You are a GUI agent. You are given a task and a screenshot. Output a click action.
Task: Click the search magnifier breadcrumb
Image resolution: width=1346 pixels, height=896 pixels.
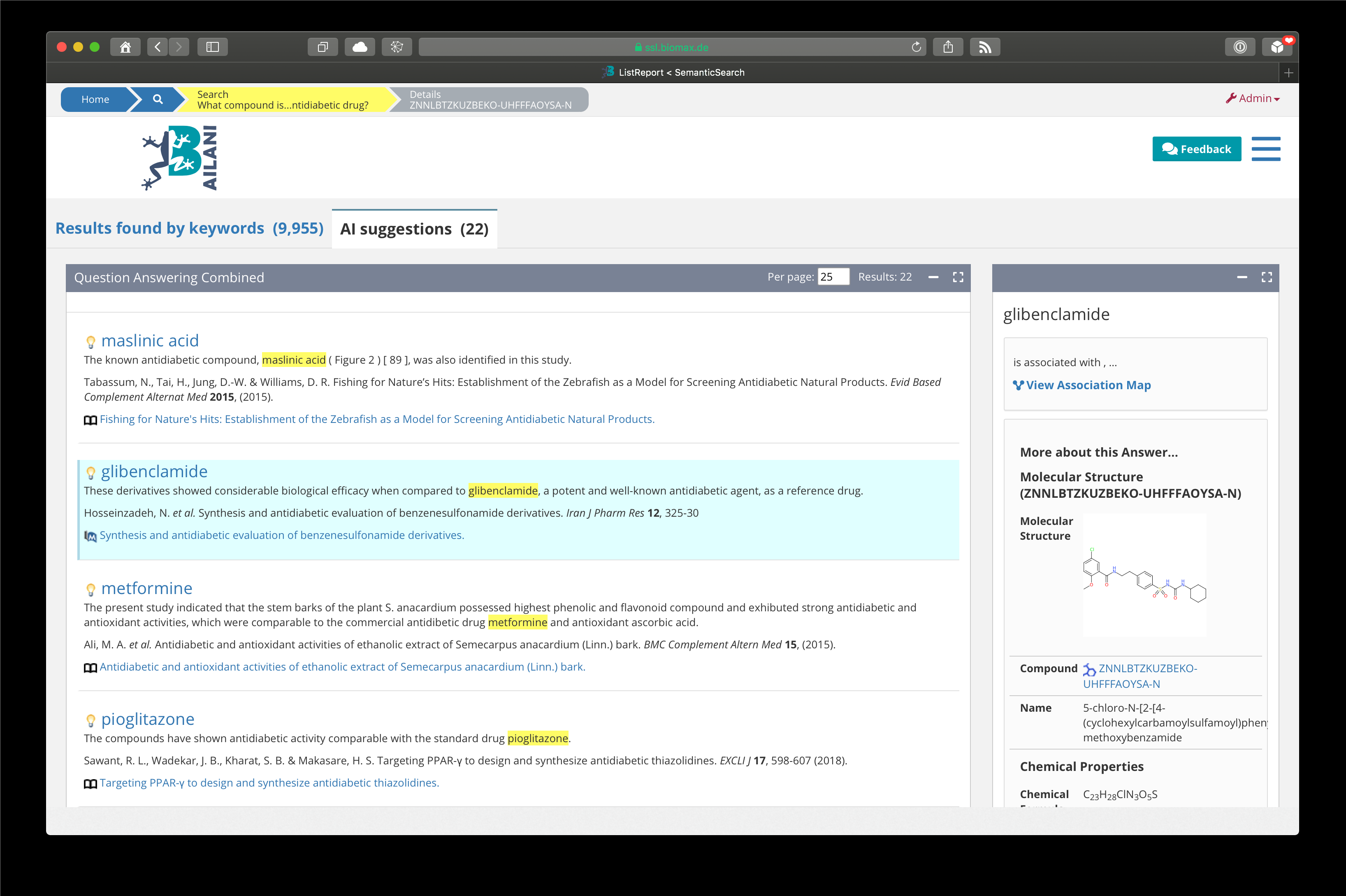tap(158, 100)
